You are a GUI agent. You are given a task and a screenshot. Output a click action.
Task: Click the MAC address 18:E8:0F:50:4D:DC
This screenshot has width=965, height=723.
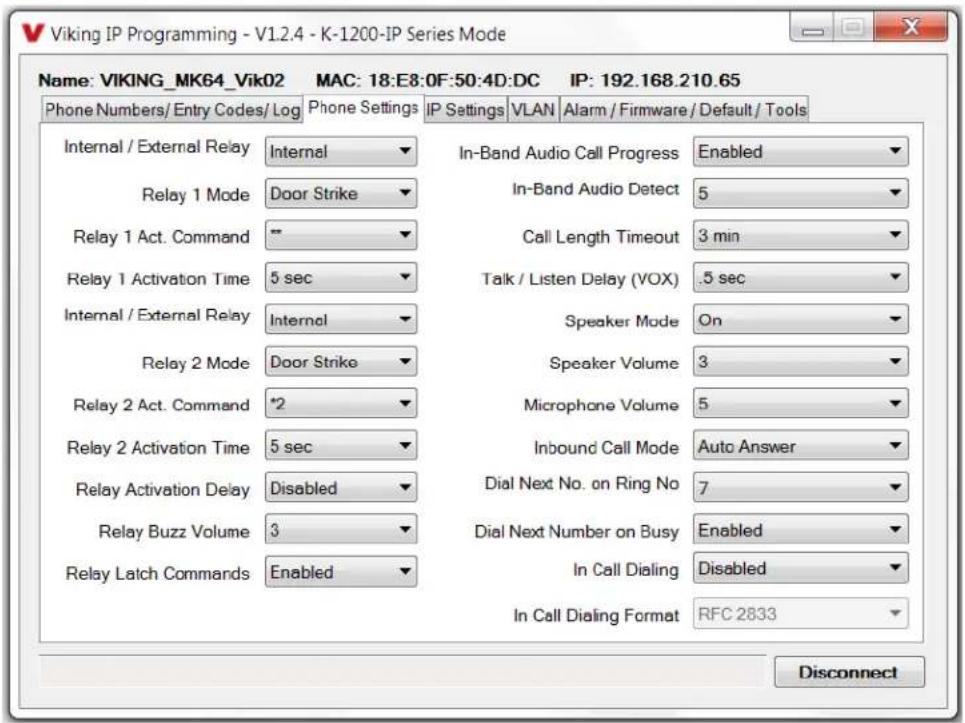click(454, 81)
